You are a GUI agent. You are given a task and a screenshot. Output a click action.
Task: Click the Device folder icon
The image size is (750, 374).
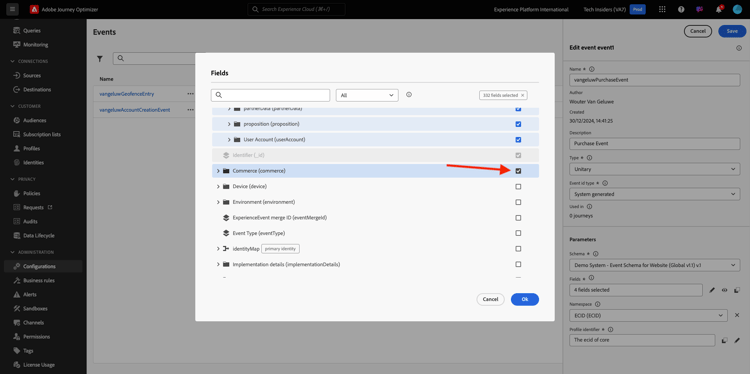[x=226, y=187]
